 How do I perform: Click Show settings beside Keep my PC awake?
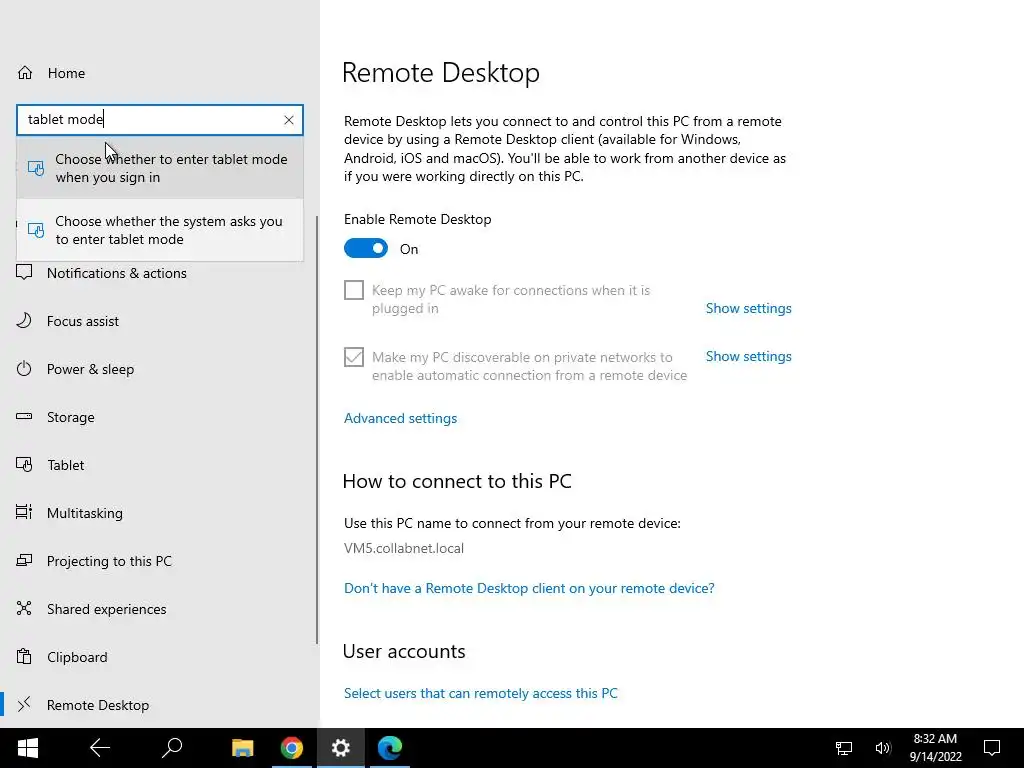pos(748,308)
